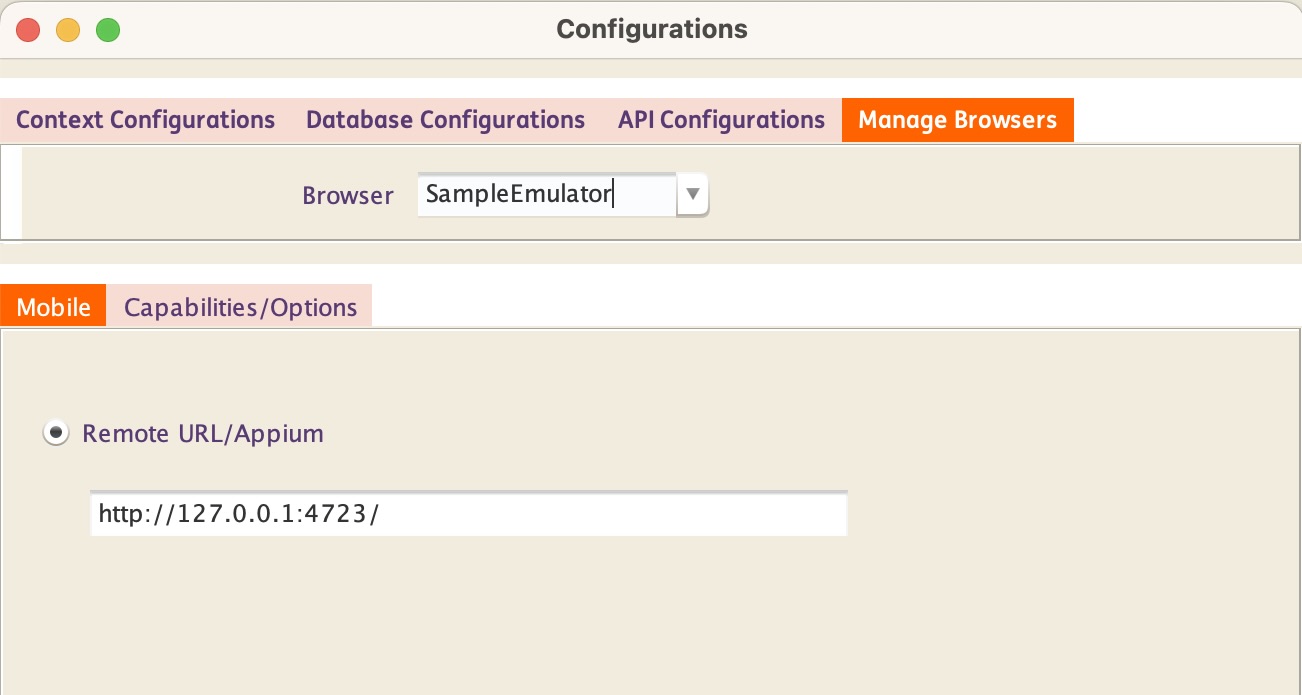Go to the API Configurations tab
The height and width of the screenshot is (695, 1302).
click(721, 120)
